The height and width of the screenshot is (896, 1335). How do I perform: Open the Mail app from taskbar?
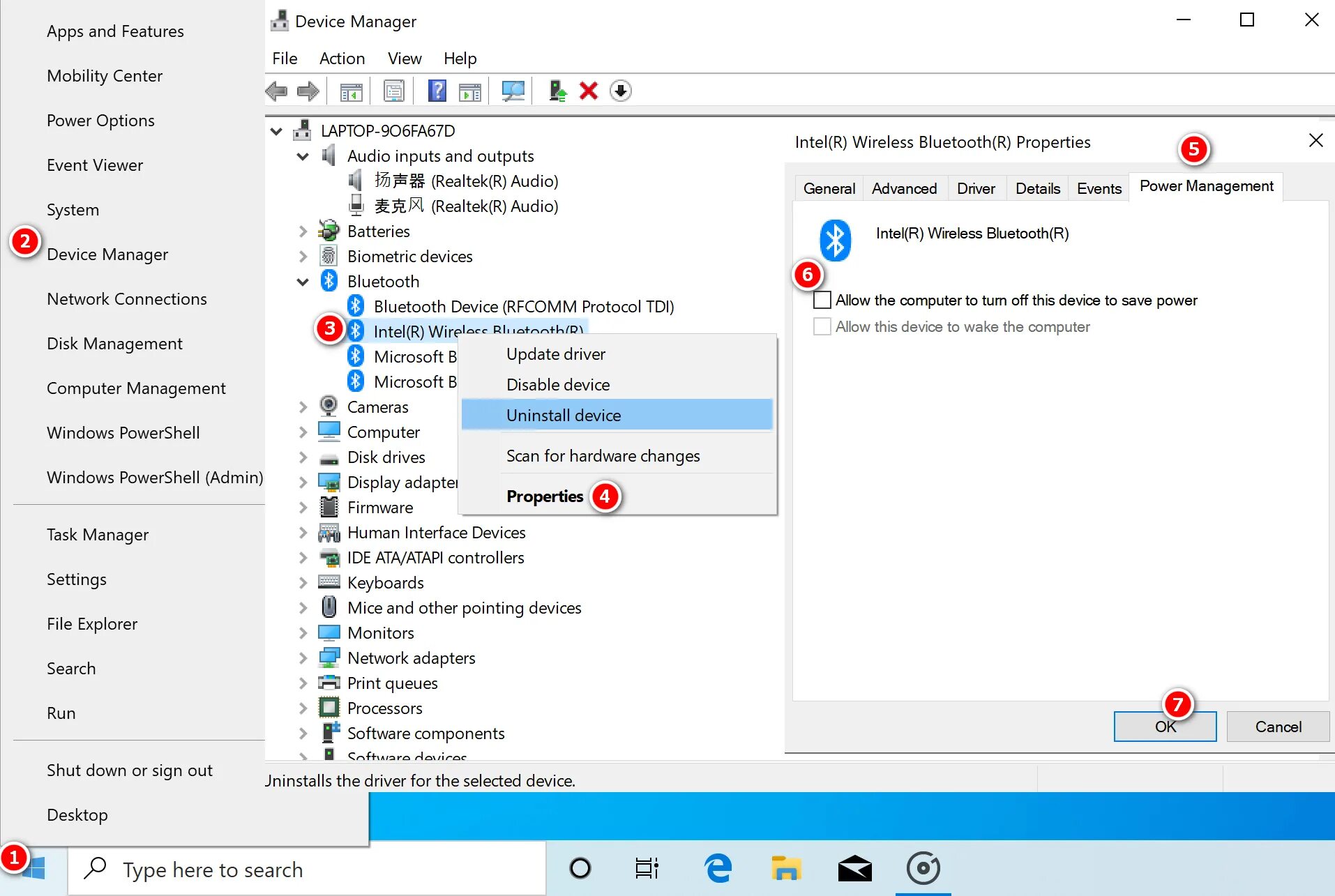click(x=855, y=869)
